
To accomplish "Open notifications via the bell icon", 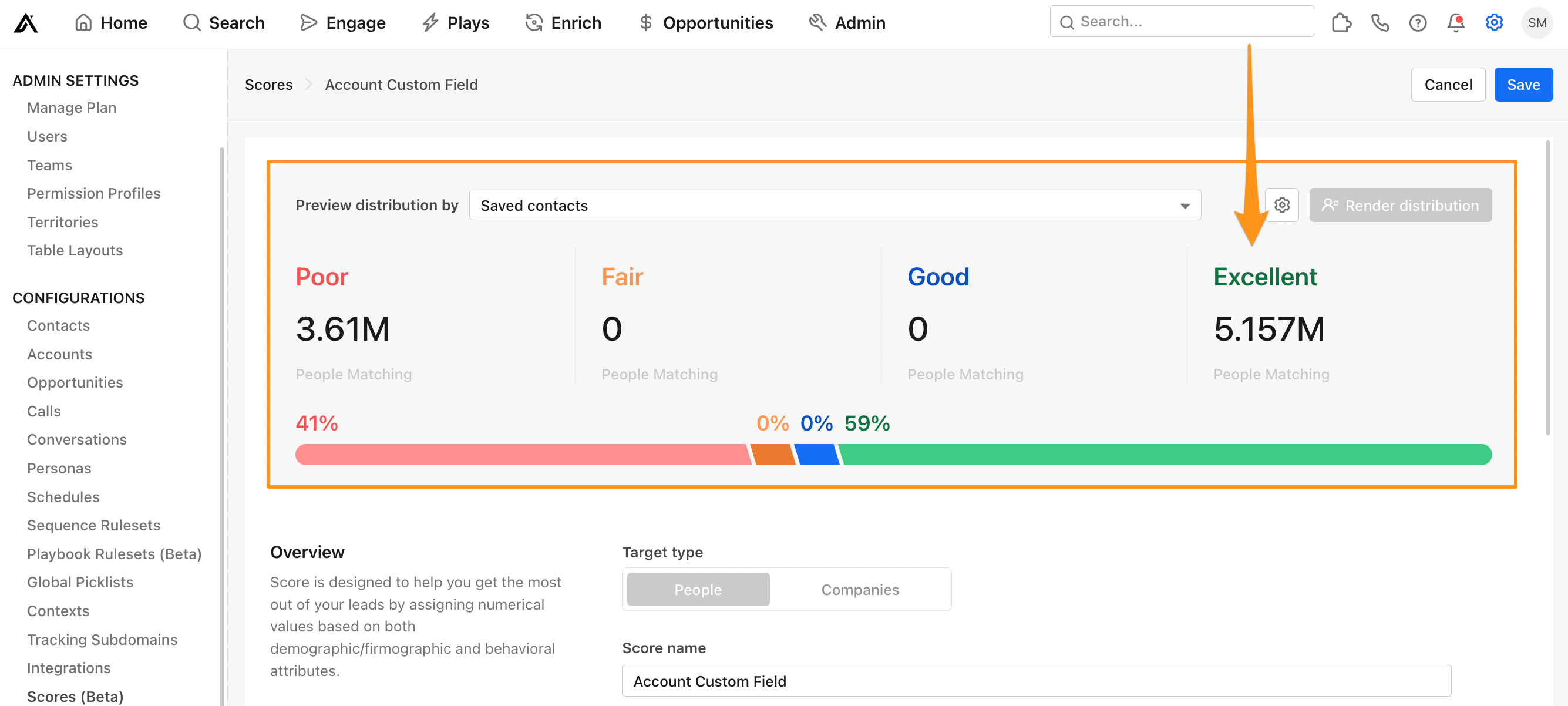I will pyautogui.click(x=1455, y=22).
